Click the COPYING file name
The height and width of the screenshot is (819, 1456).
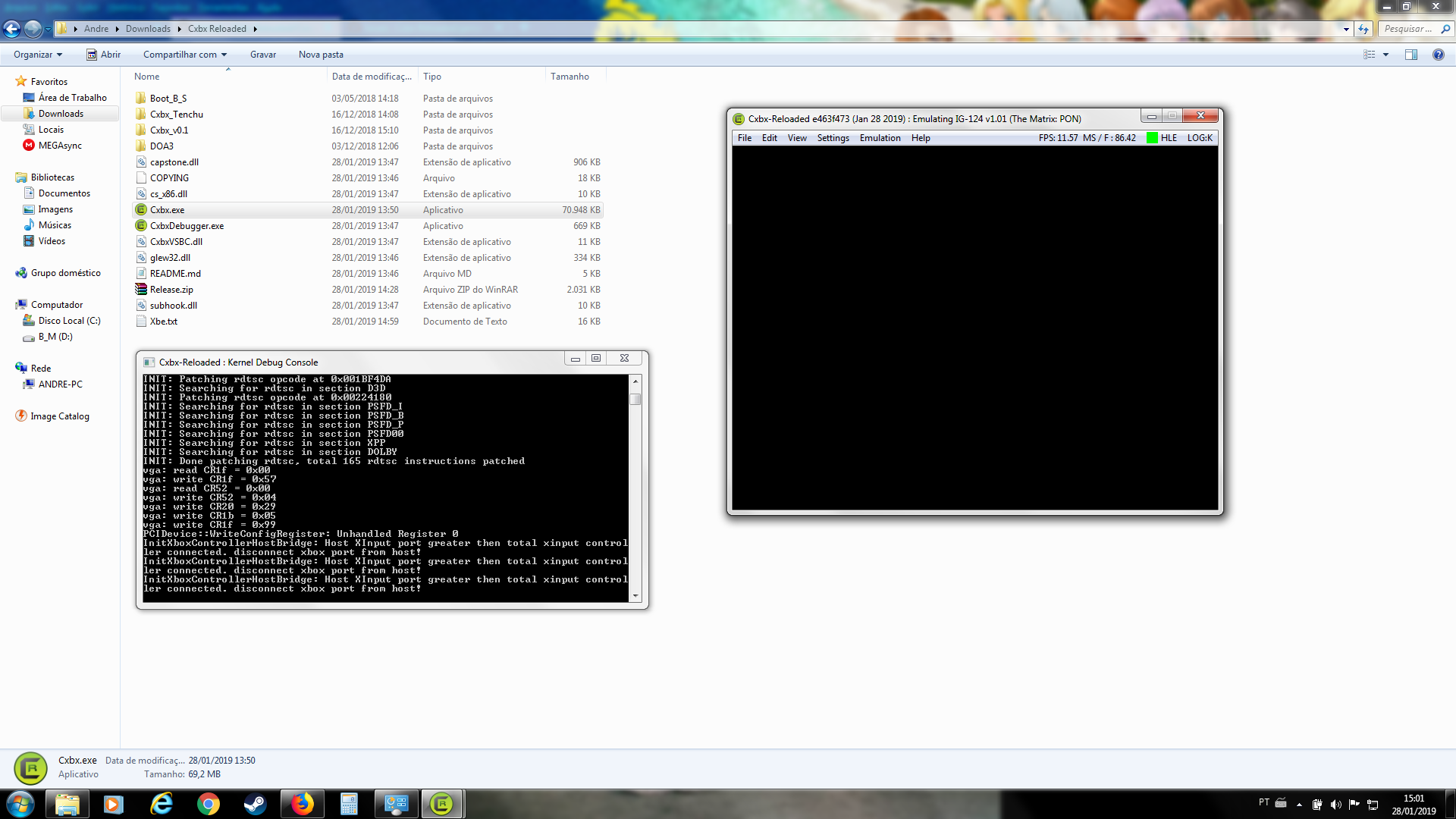169,178
